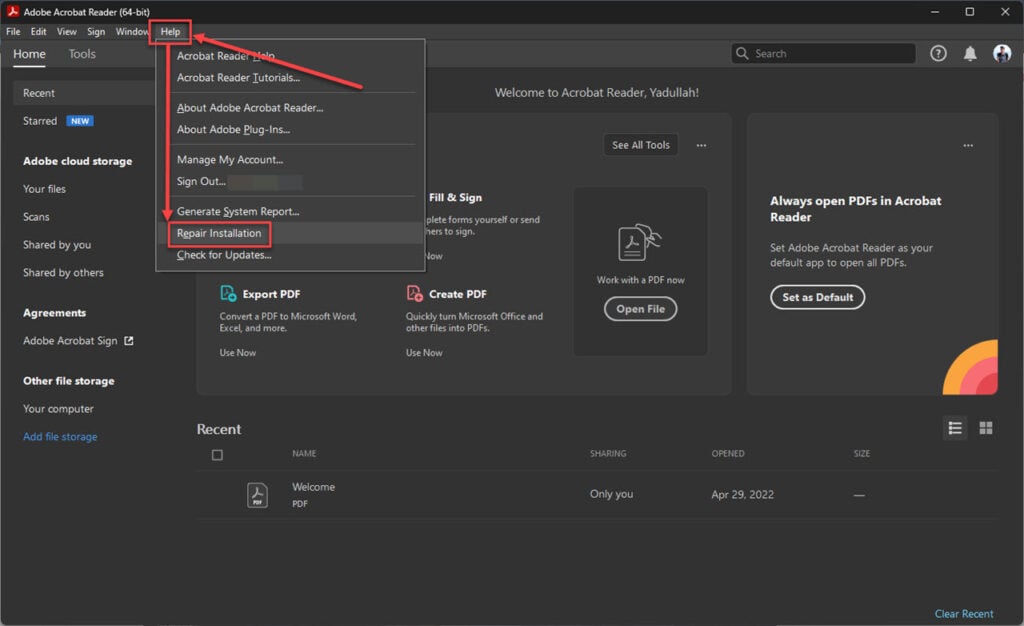Screen dimensions: 1024x626
Task: Select Repair Installation menu entry
Action: point(219,233)
